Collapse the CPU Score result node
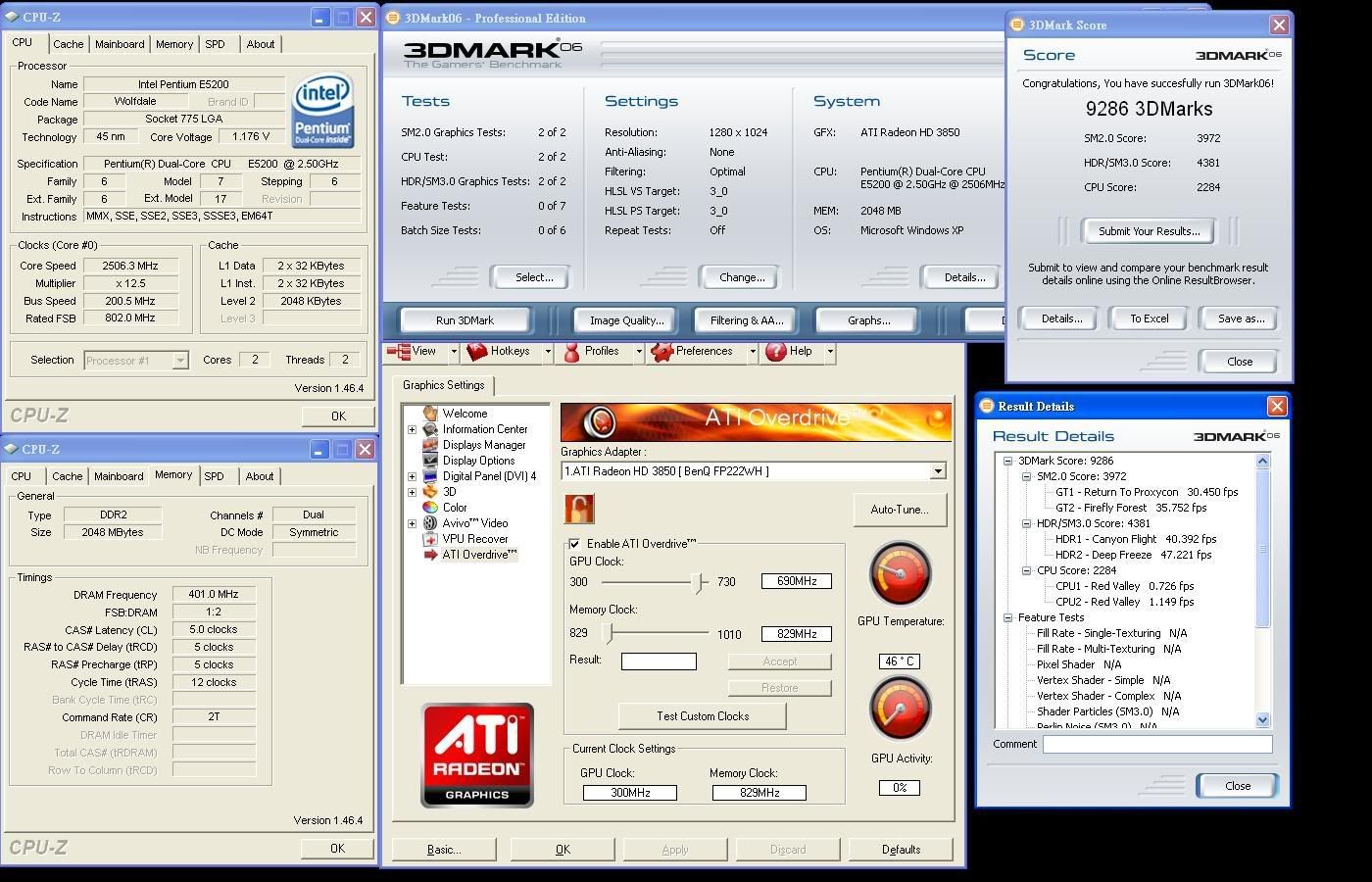 point(1026,570)
